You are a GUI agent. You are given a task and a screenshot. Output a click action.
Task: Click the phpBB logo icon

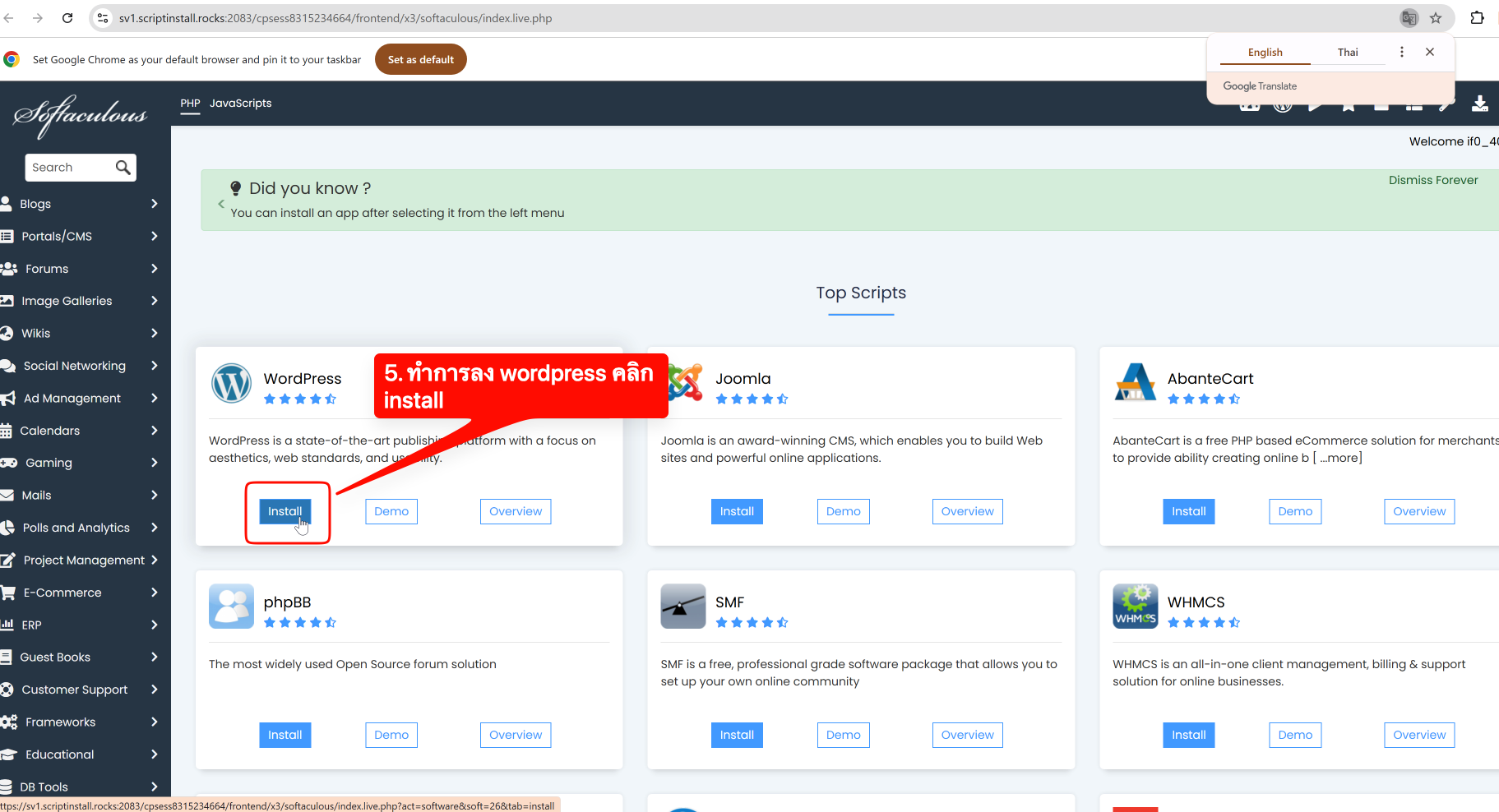point(231,607)
